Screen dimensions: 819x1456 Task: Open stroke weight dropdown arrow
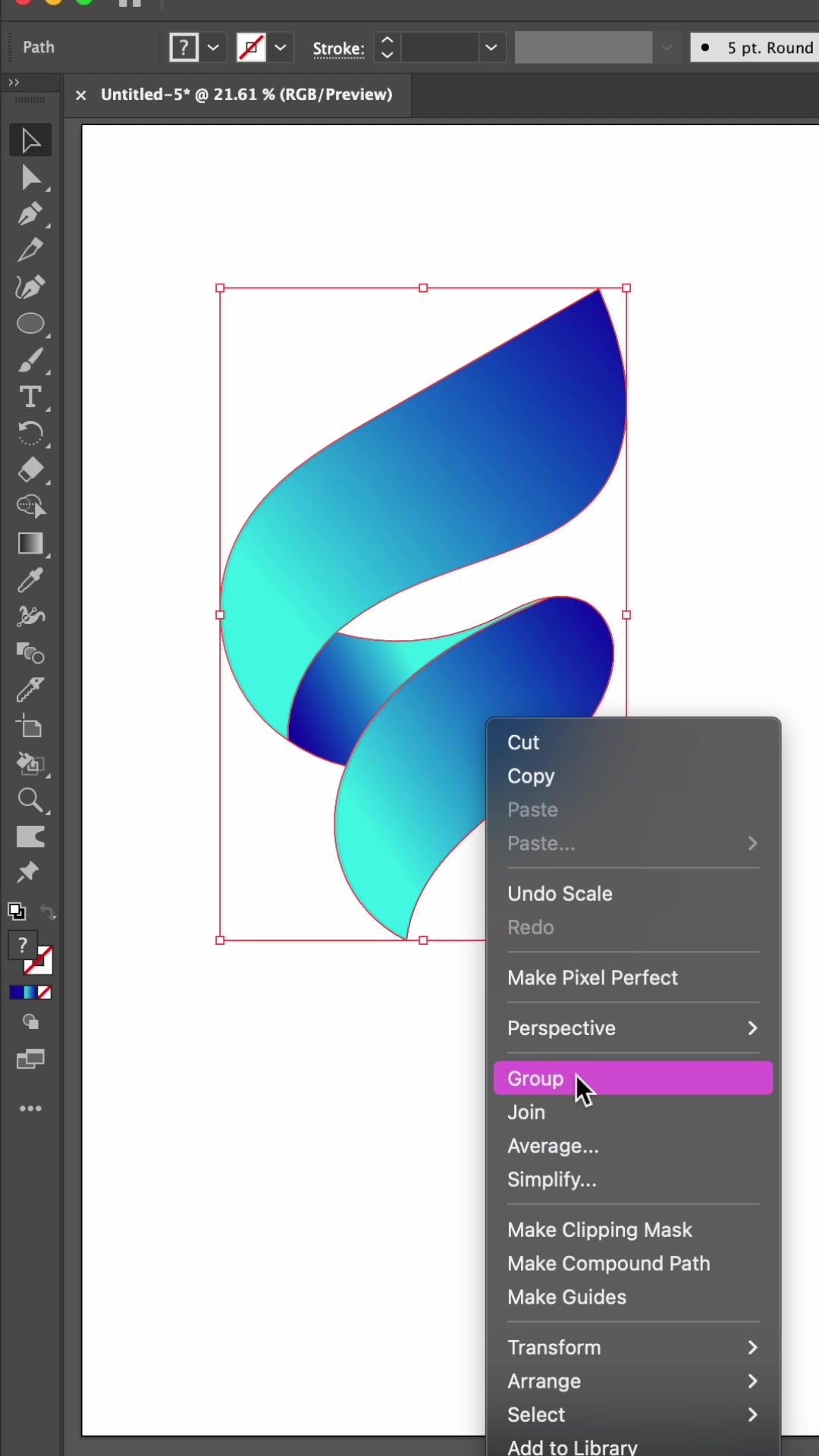pyautogui.click(x=491, y=48)
